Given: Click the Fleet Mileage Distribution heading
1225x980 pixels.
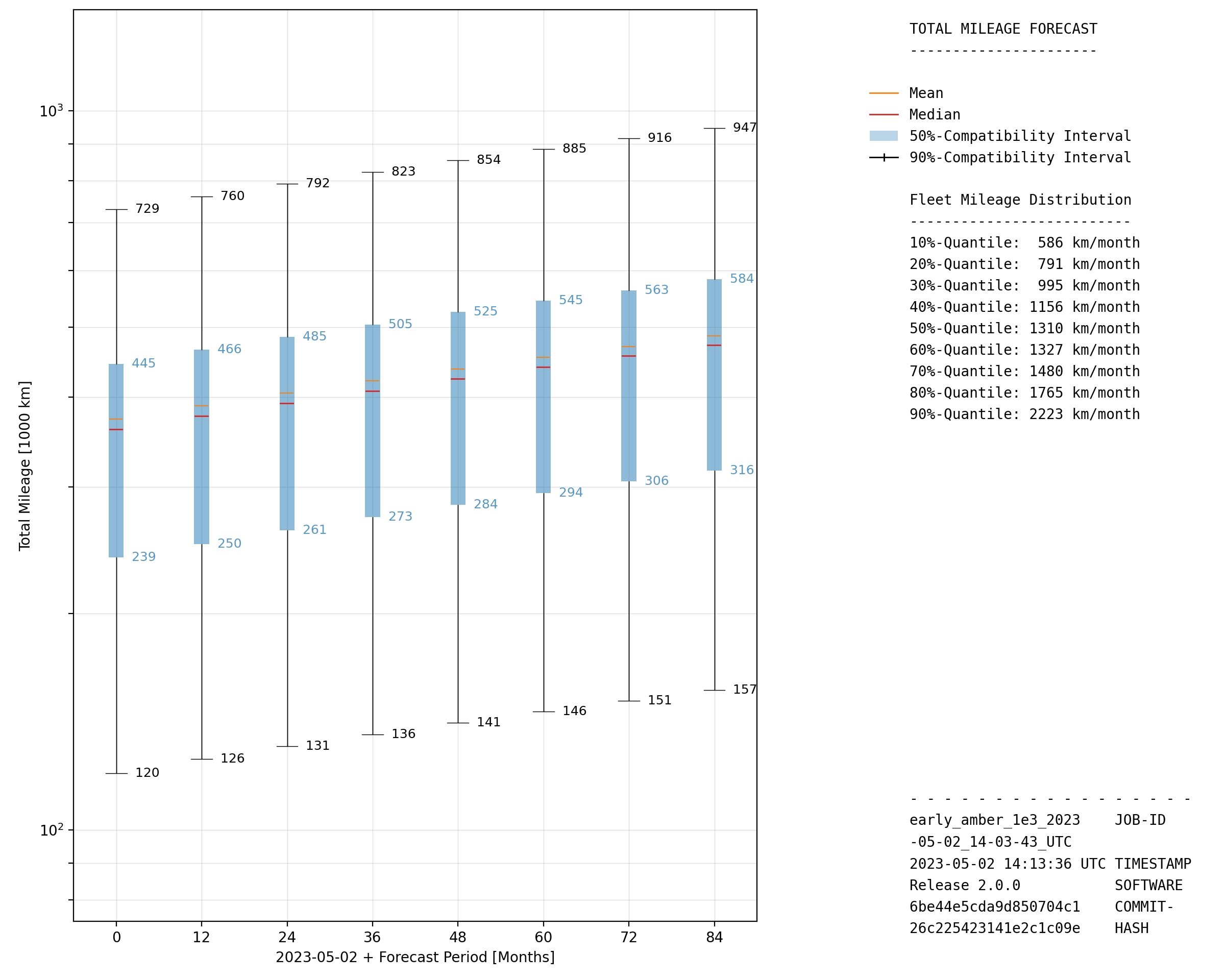Looking at the screenshot, I should pyautogui.click(x=1020, y=200).
